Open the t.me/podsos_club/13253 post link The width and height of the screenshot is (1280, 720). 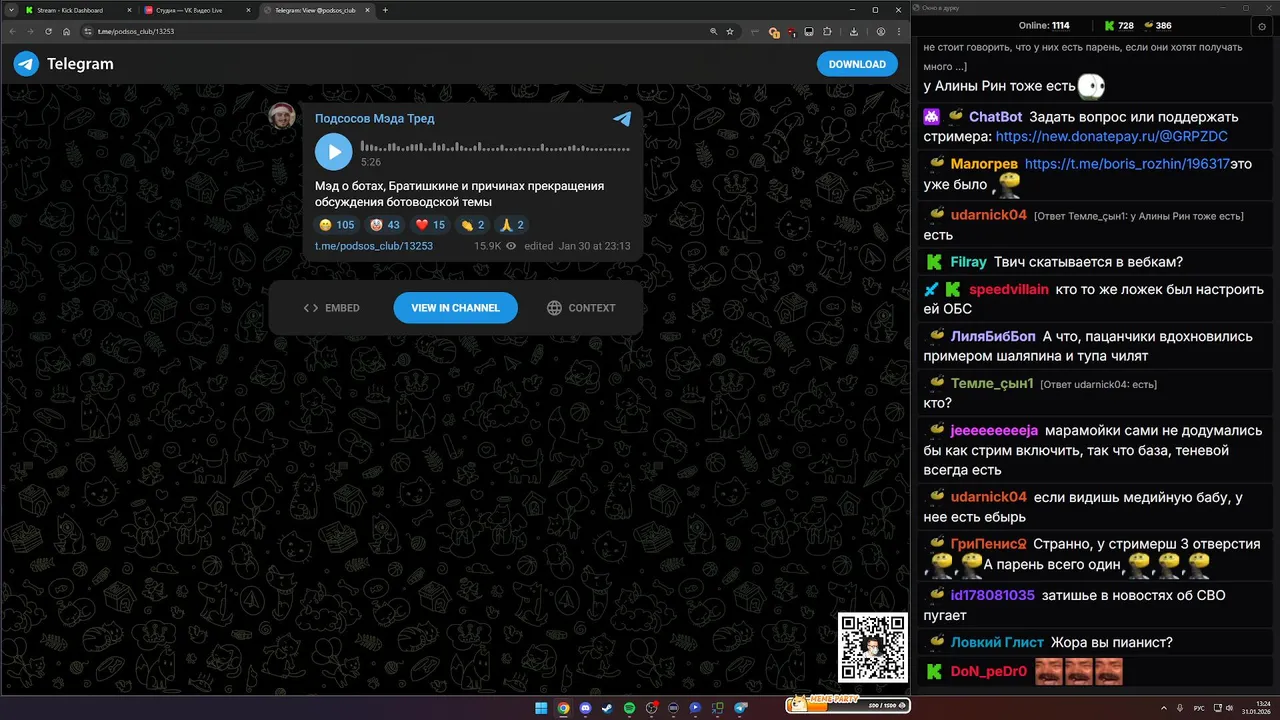click(374, 246)
